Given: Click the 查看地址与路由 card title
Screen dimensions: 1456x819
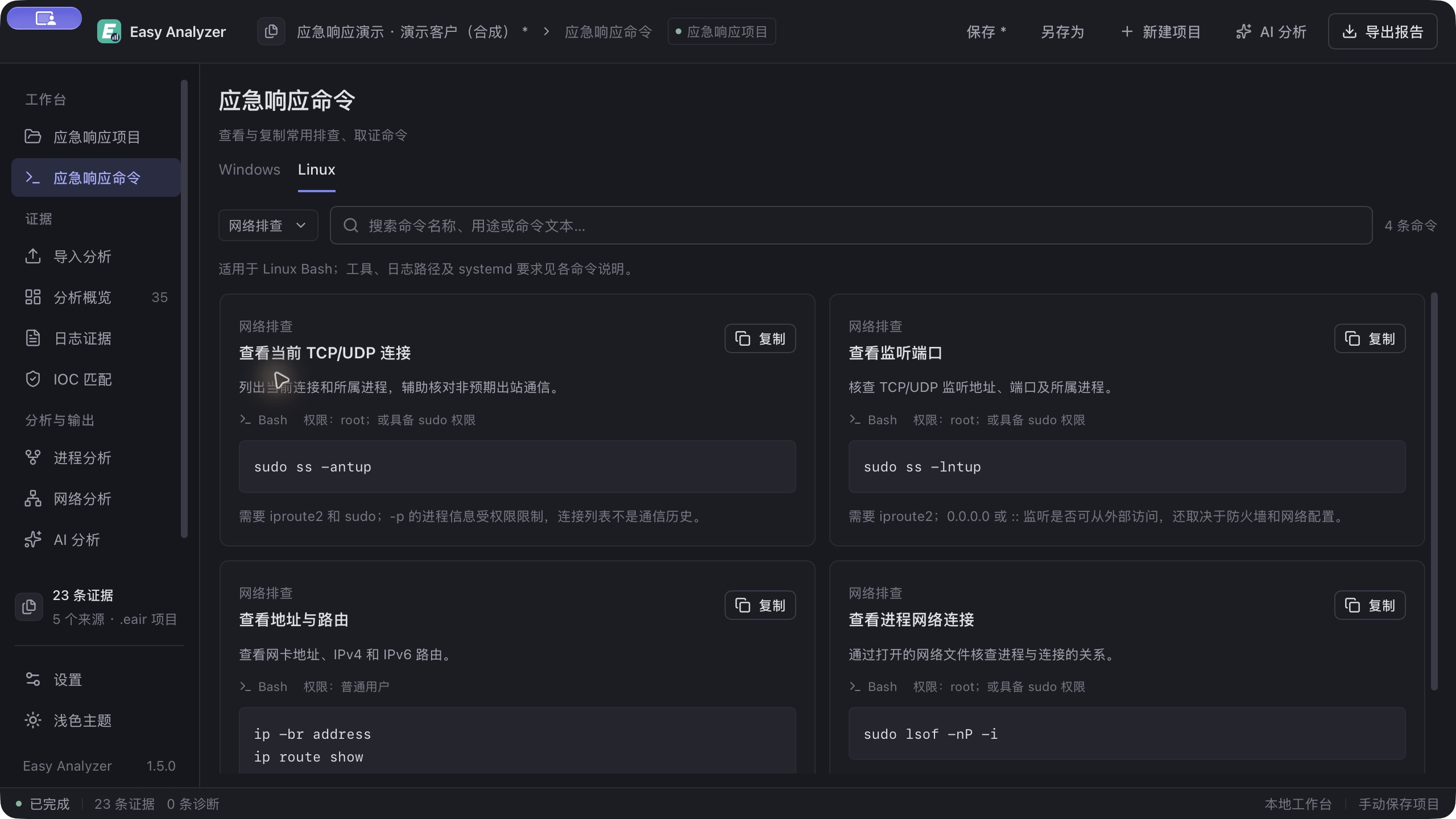Looking at the screenshot, I should click(293, 620).
